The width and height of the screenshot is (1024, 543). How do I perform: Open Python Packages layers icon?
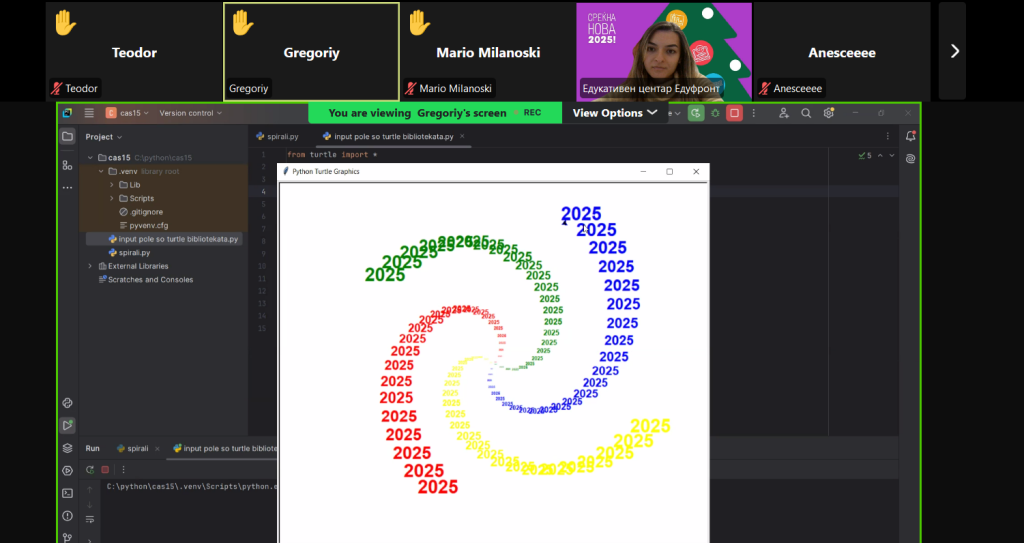click(67, 448)
